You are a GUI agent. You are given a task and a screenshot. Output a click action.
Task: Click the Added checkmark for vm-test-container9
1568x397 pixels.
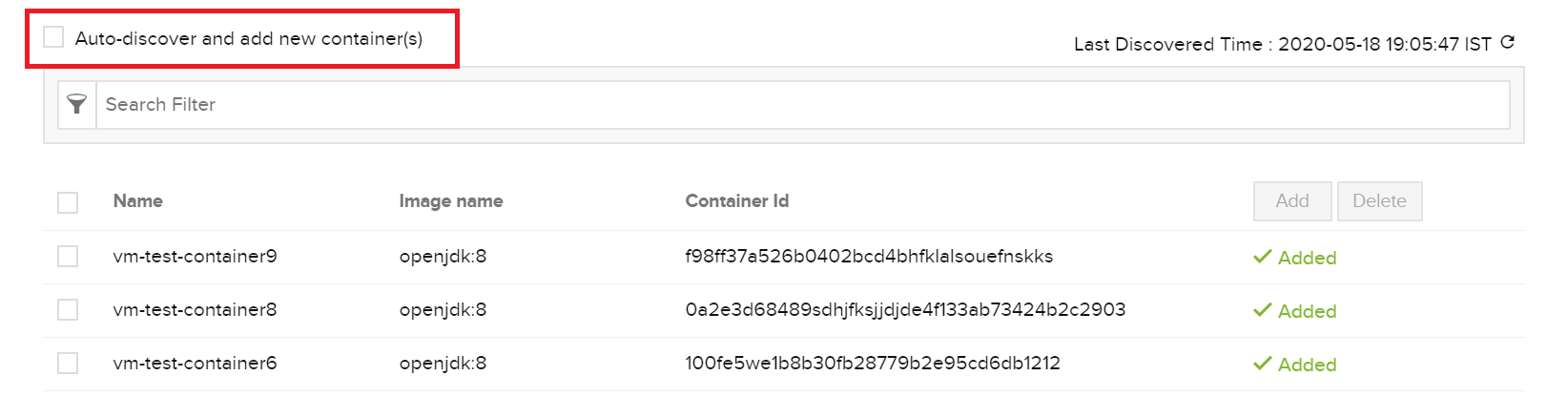pyautogui.click(x=1262, y=257)
